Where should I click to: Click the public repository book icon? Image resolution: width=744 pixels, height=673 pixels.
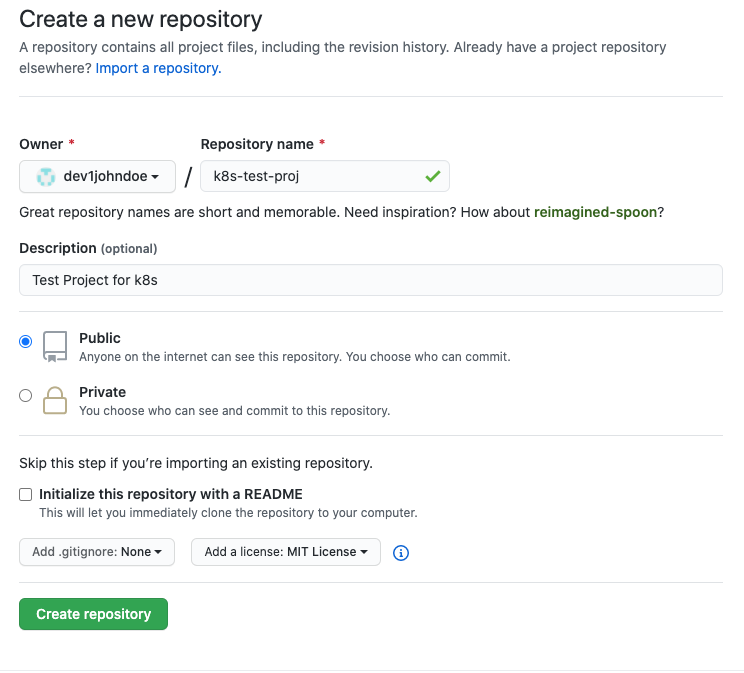tap(55, 347)
